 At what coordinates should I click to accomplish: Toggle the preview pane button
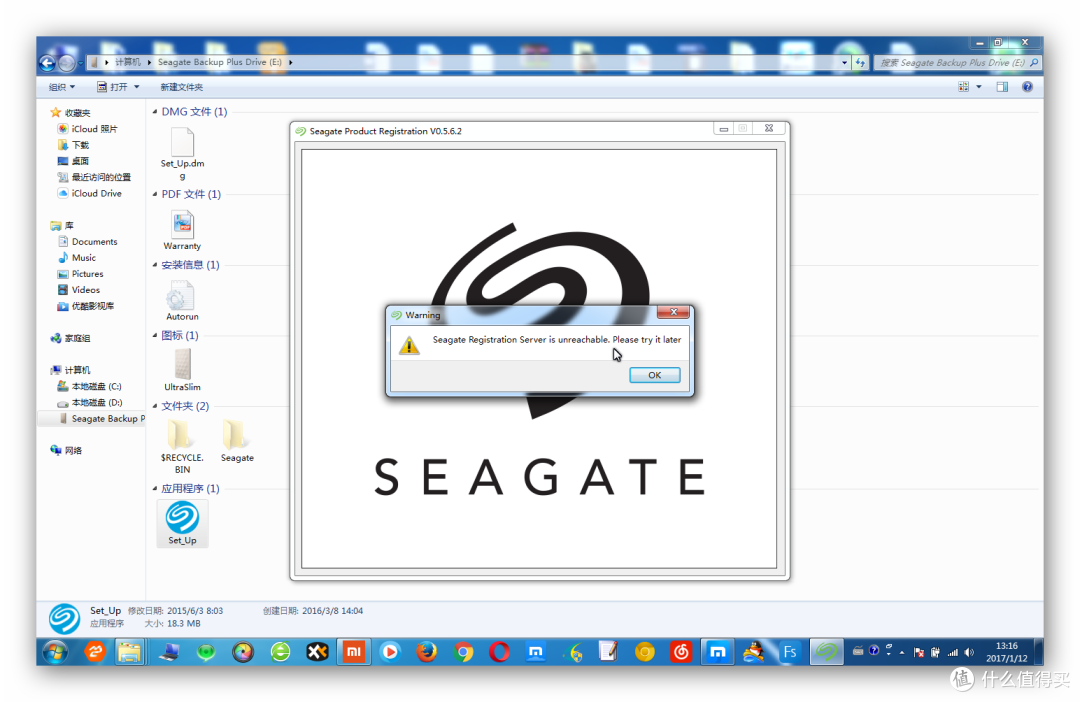(1002, 87)
